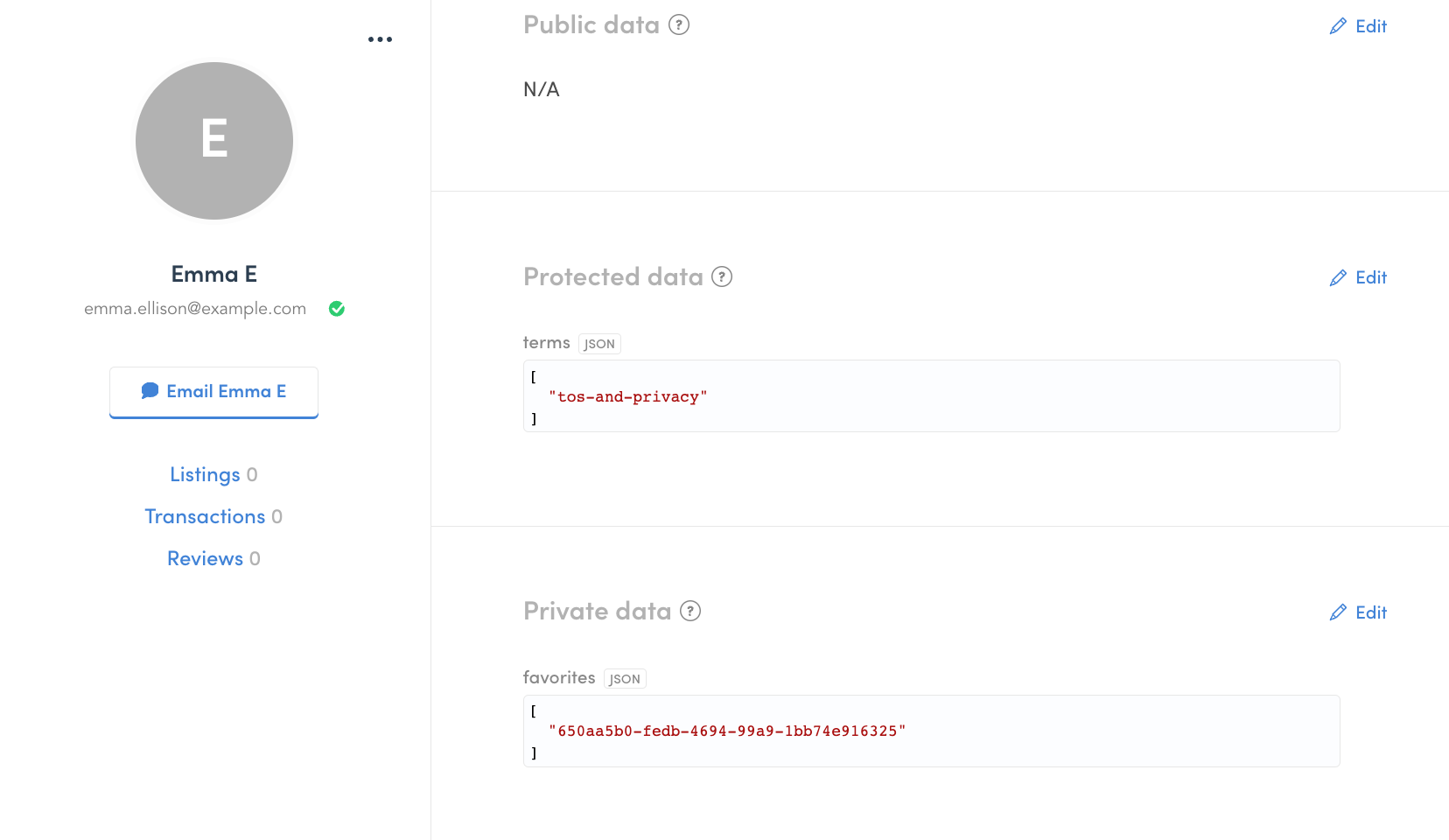Click the JSON badge next to favorites
Screen dimensions: 1449x840
pos(624,678)
